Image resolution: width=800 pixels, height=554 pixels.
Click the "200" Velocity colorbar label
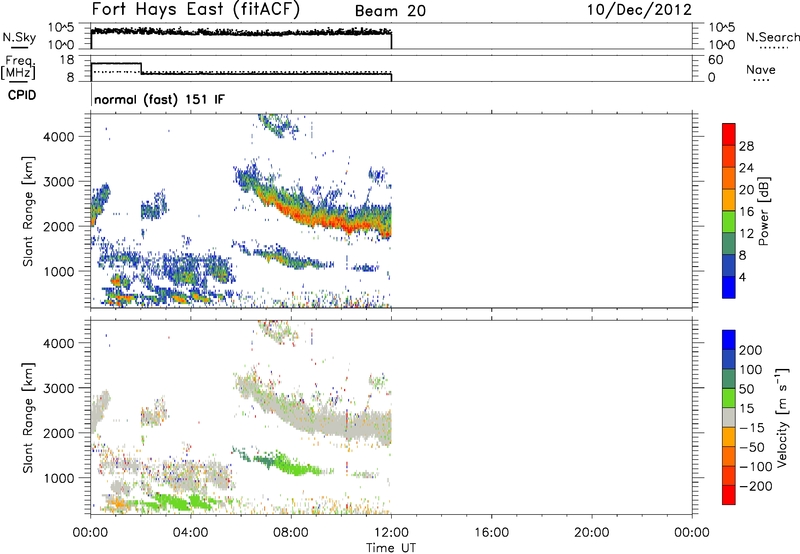click(751, 350)
